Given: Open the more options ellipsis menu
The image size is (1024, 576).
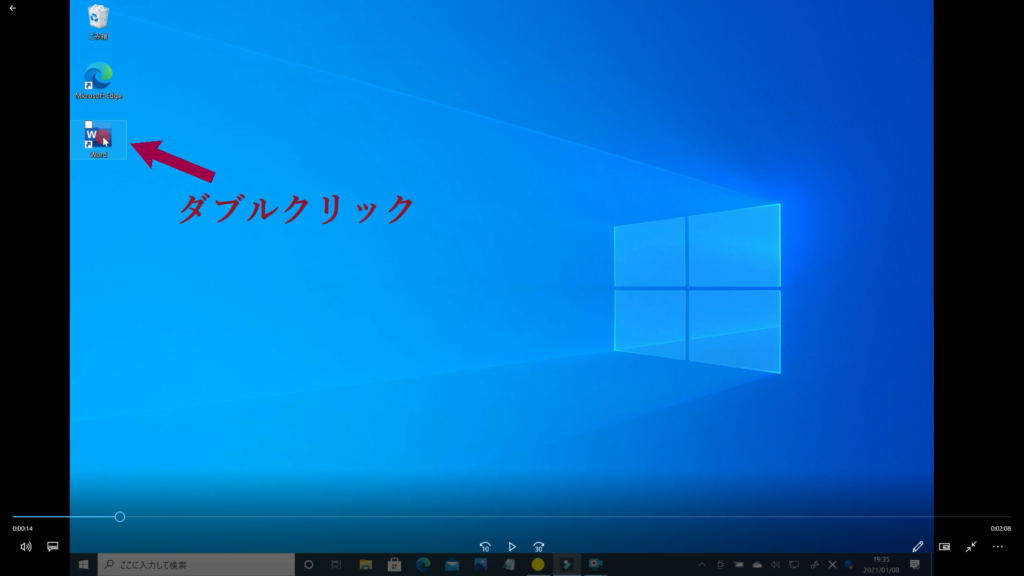Looking at the screenshot, I should pos(998,547).
